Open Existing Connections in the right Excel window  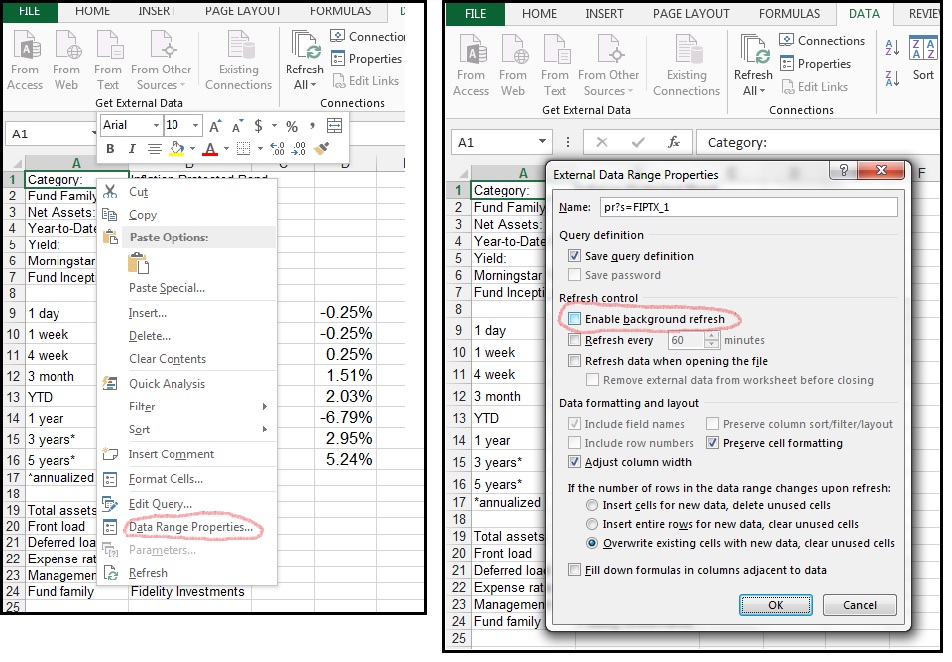[686, 66]
